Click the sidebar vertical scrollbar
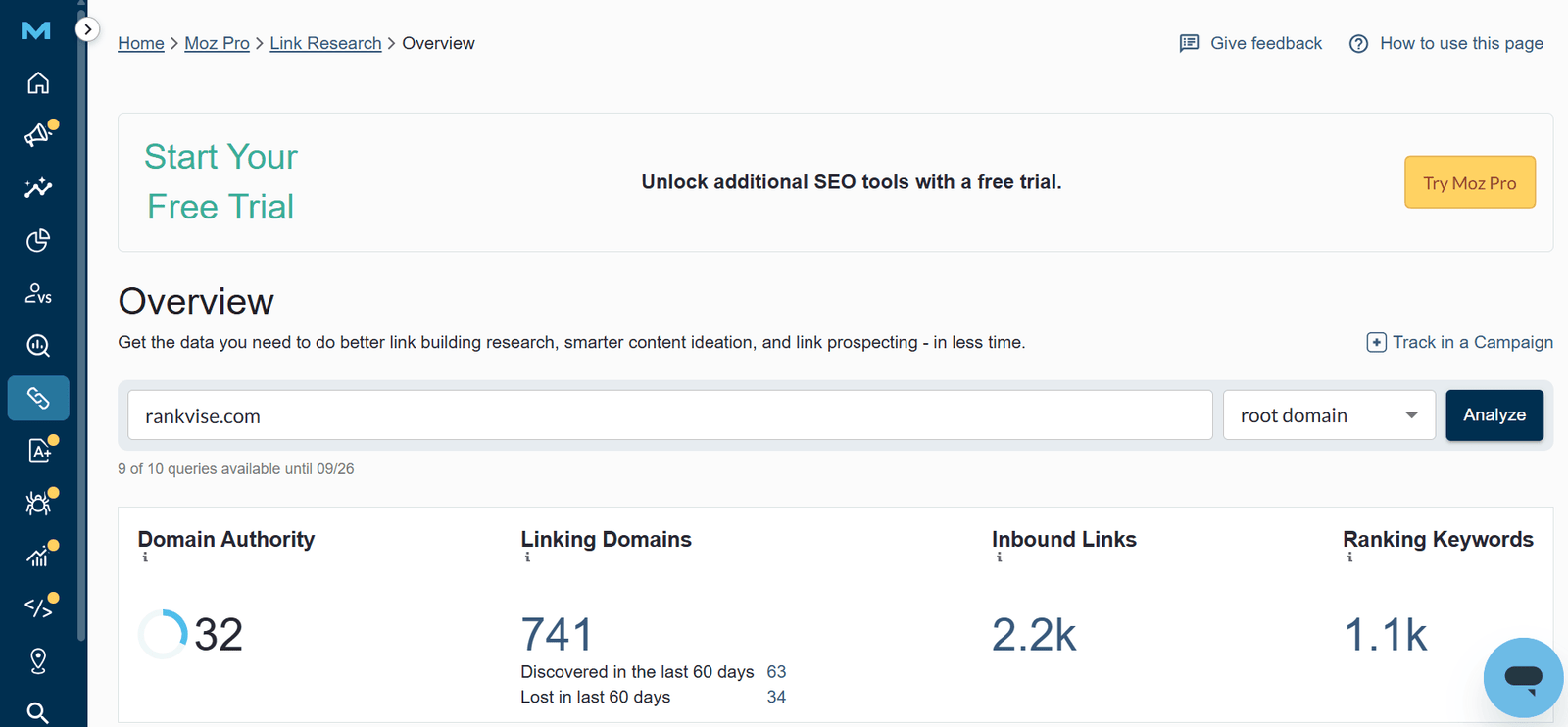Screen dimensions: 1568x727 pyautogui.click(x=81, y=323)
